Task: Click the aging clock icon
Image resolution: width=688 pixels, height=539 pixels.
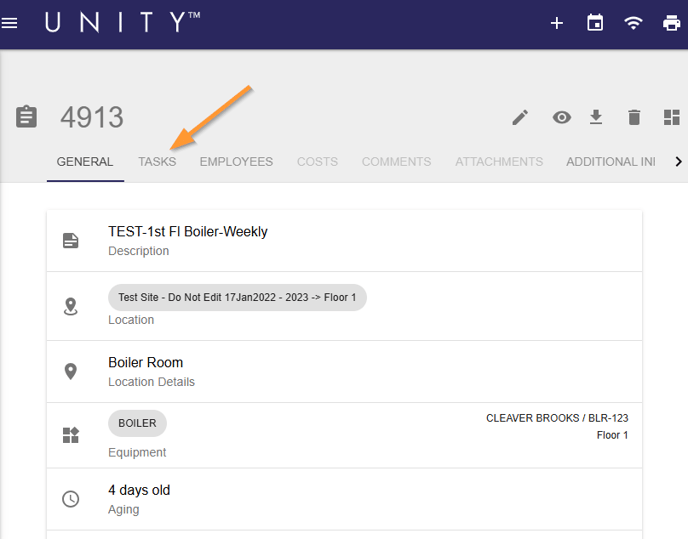Action: tap(71, 499)
